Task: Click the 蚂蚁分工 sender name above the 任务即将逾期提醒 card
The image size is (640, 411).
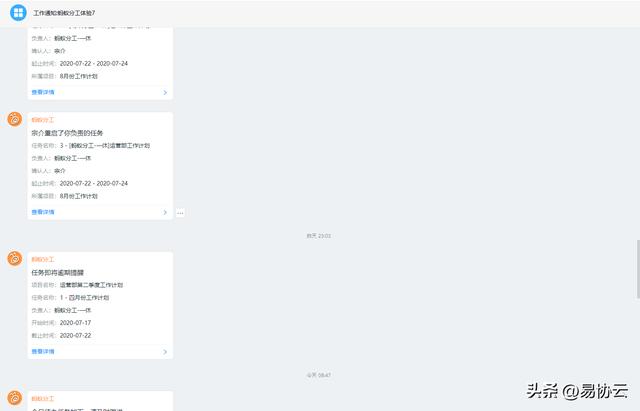Action: pyautogui.click(x=43, y=259)
